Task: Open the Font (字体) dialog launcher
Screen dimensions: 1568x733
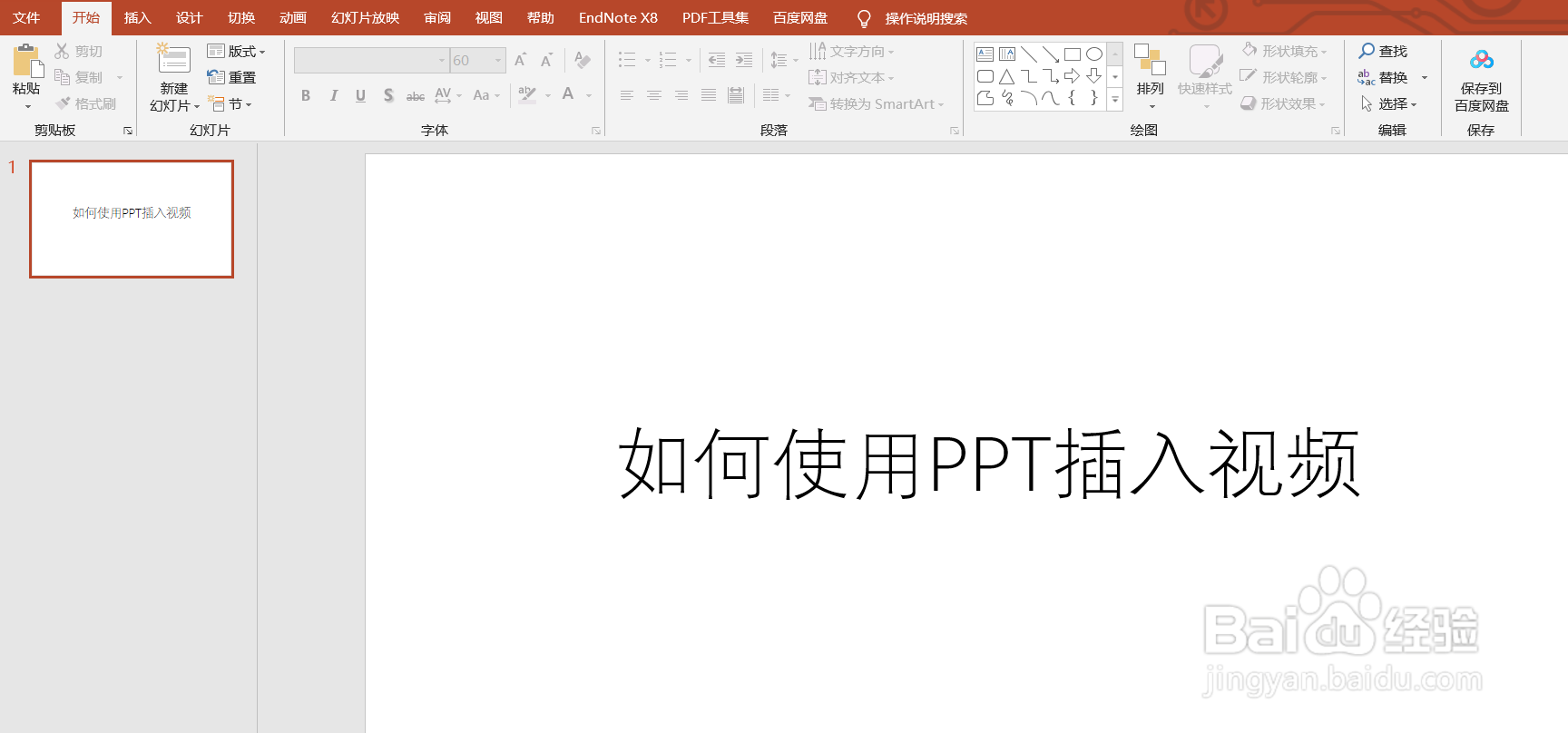Action: (596, 131)
